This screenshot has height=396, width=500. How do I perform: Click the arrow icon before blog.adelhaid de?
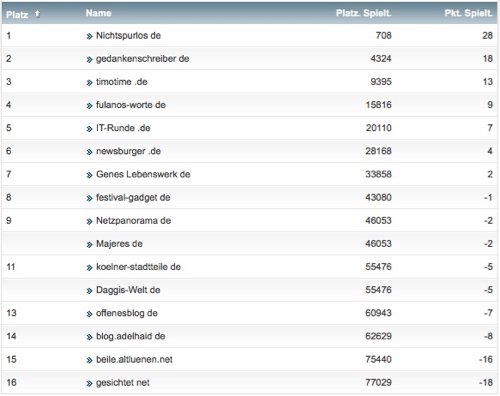pyautogui.click(x=89, y=337)
